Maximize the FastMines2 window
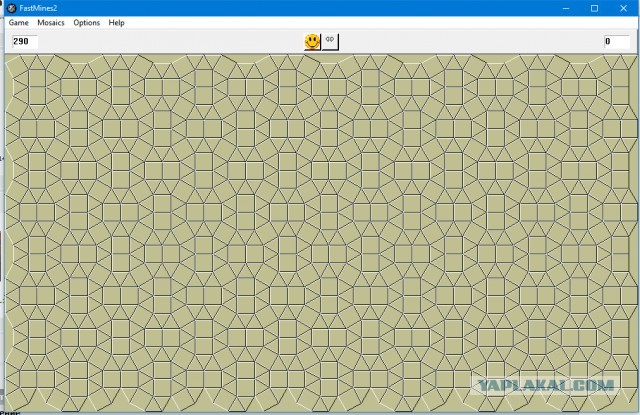Screen dimensions: 640x415 coord(594,8)
